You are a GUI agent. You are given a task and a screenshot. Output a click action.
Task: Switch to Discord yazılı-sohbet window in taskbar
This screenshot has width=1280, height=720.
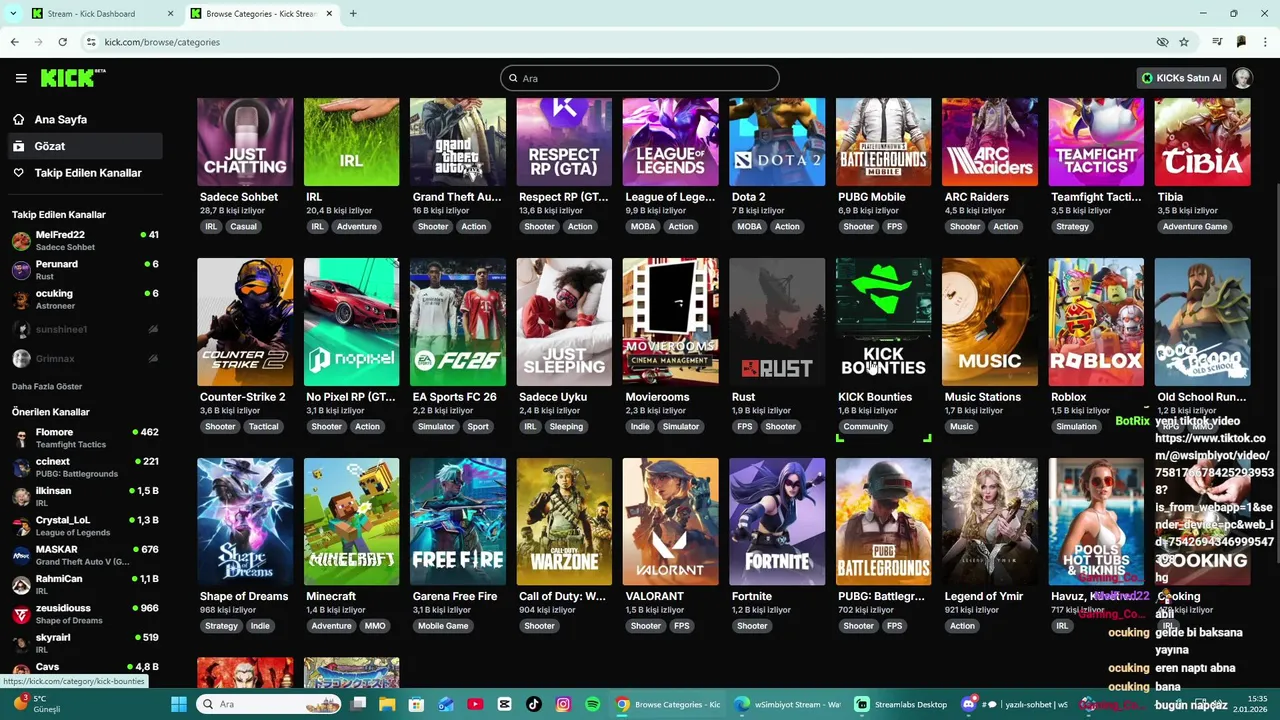[x=1014, y=704]
